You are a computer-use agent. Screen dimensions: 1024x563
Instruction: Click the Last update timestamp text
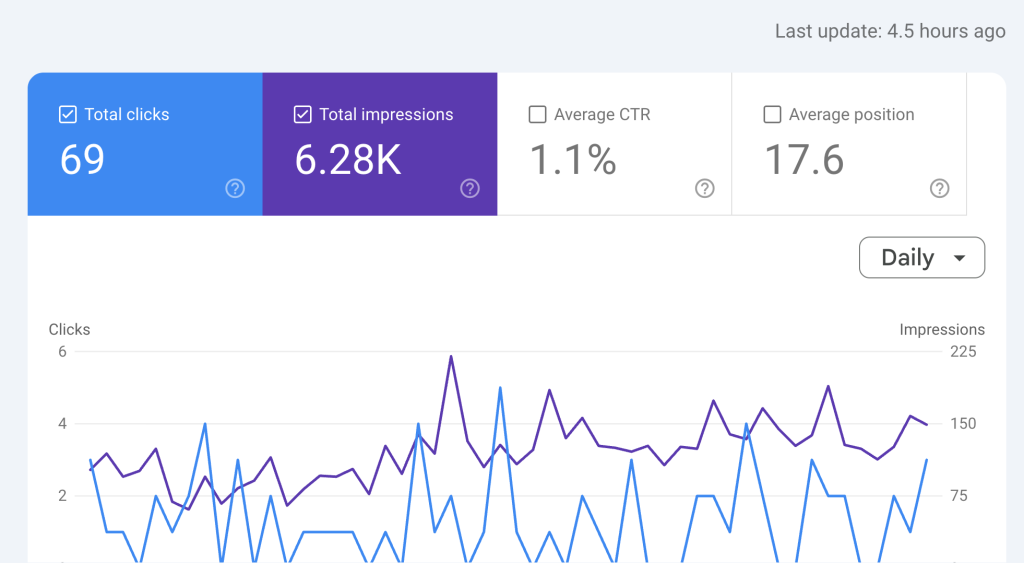(890, 31)
